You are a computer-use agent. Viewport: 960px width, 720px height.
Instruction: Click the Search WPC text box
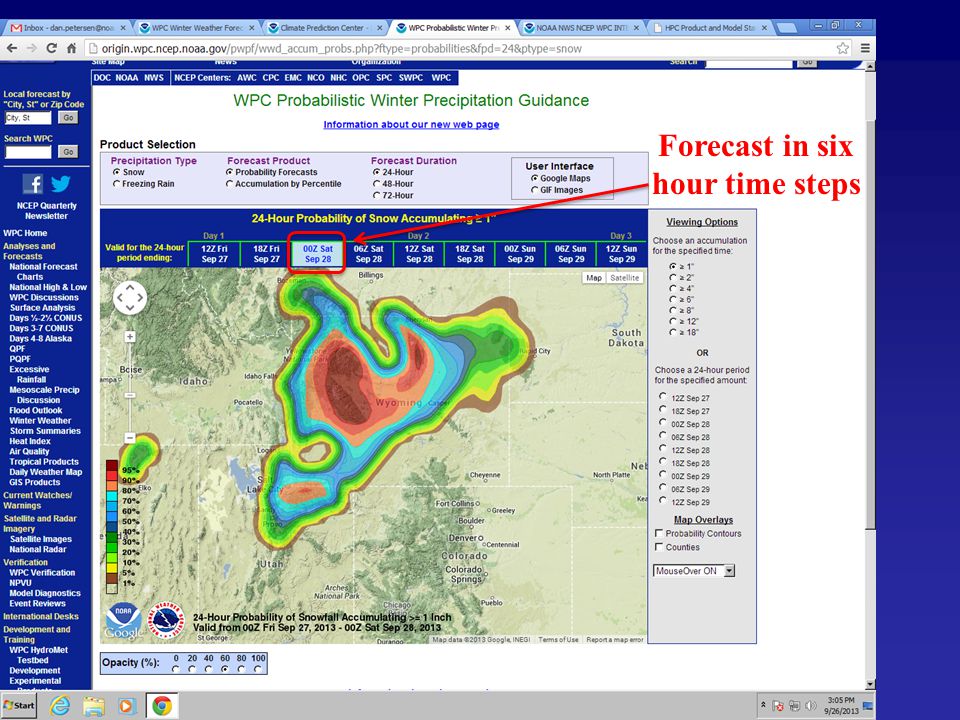tap(28, 152)
